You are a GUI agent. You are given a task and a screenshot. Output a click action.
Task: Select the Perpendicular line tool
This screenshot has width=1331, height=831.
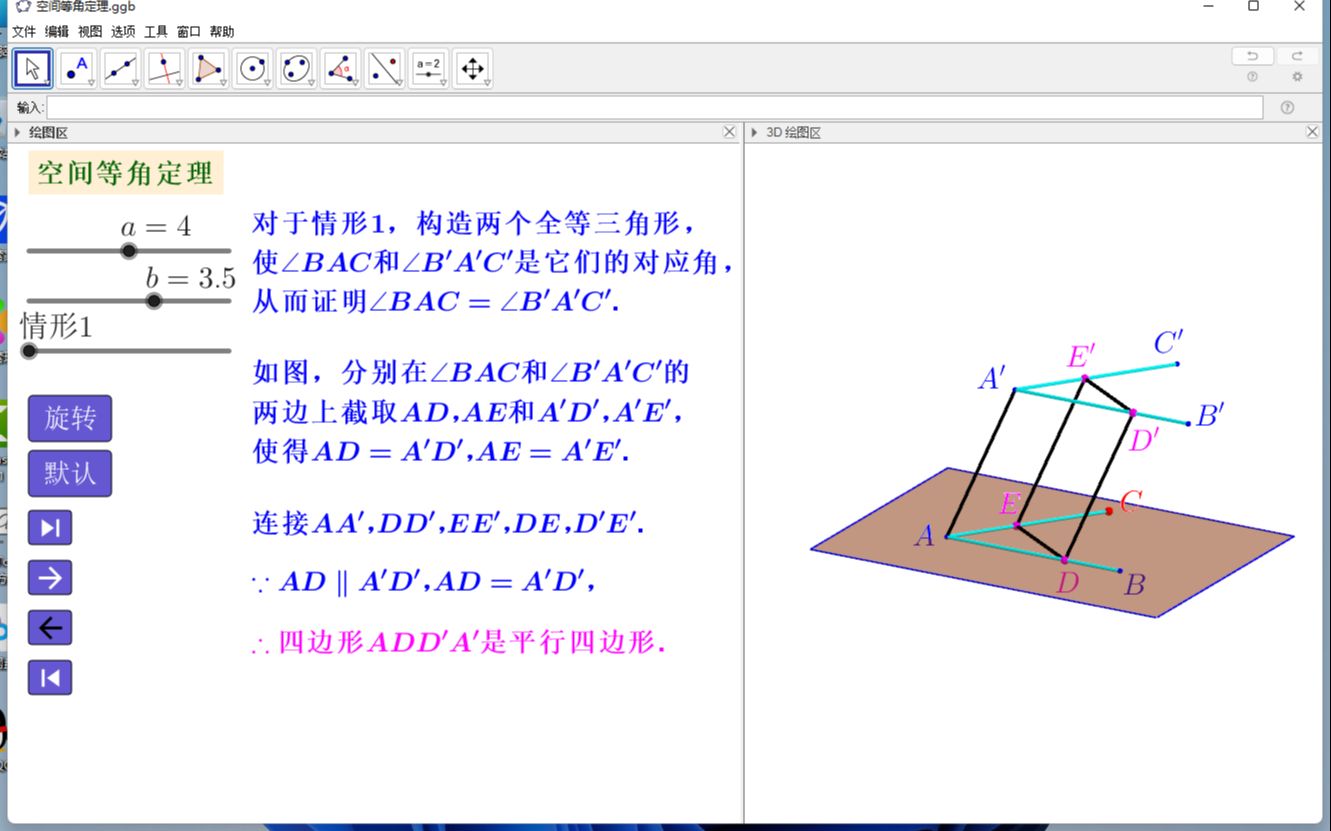[164, 69]
